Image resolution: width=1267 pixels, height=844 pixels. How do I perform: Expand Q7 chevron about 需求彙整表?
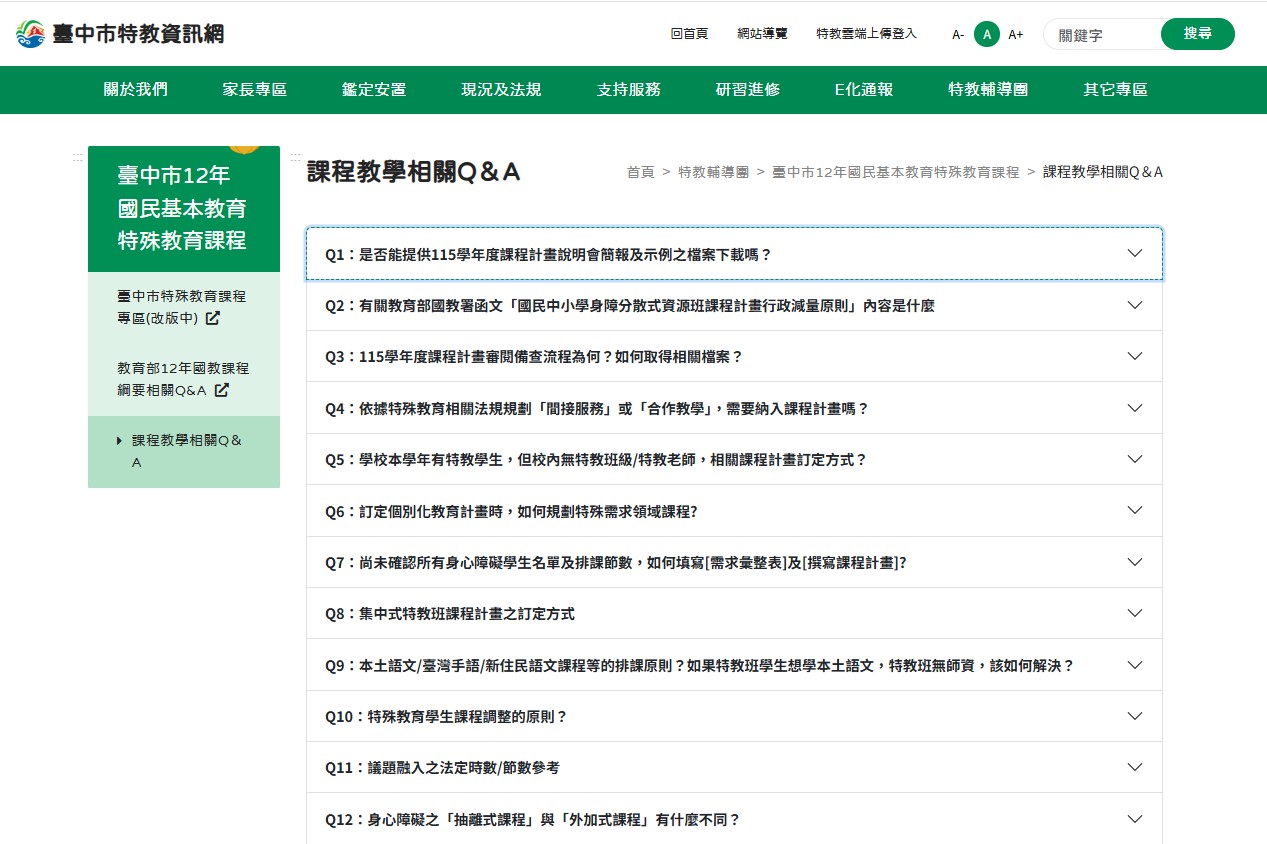point(1134,562)
